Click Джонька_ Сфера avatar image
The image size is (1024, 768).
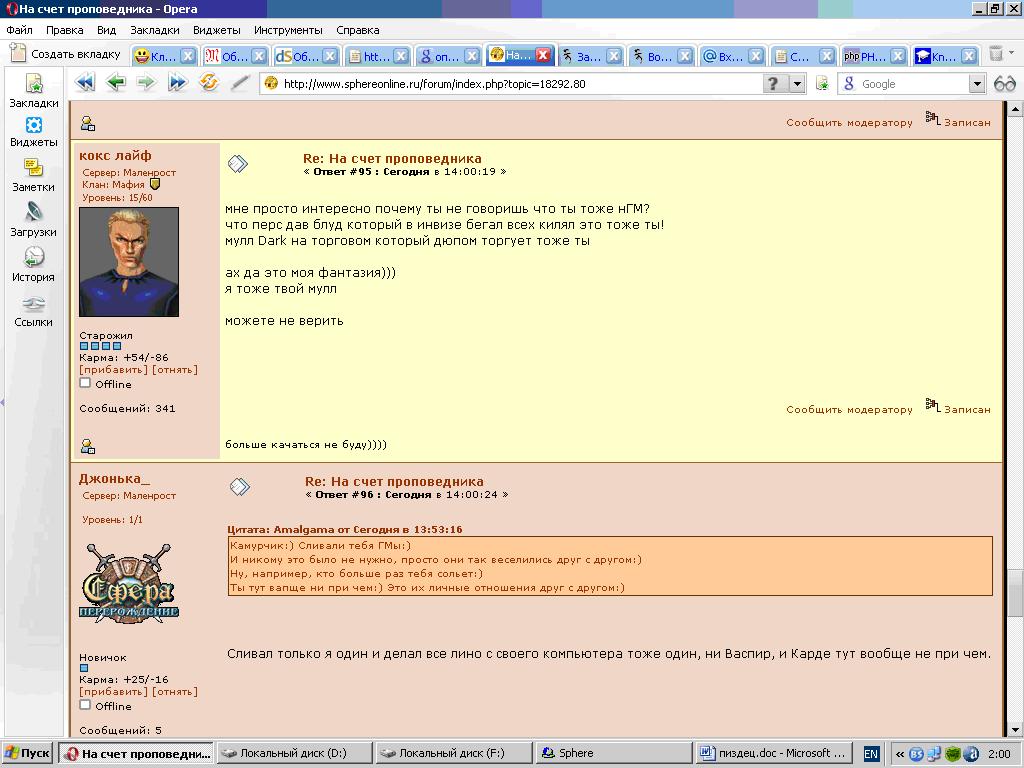[x=129, y=583]
